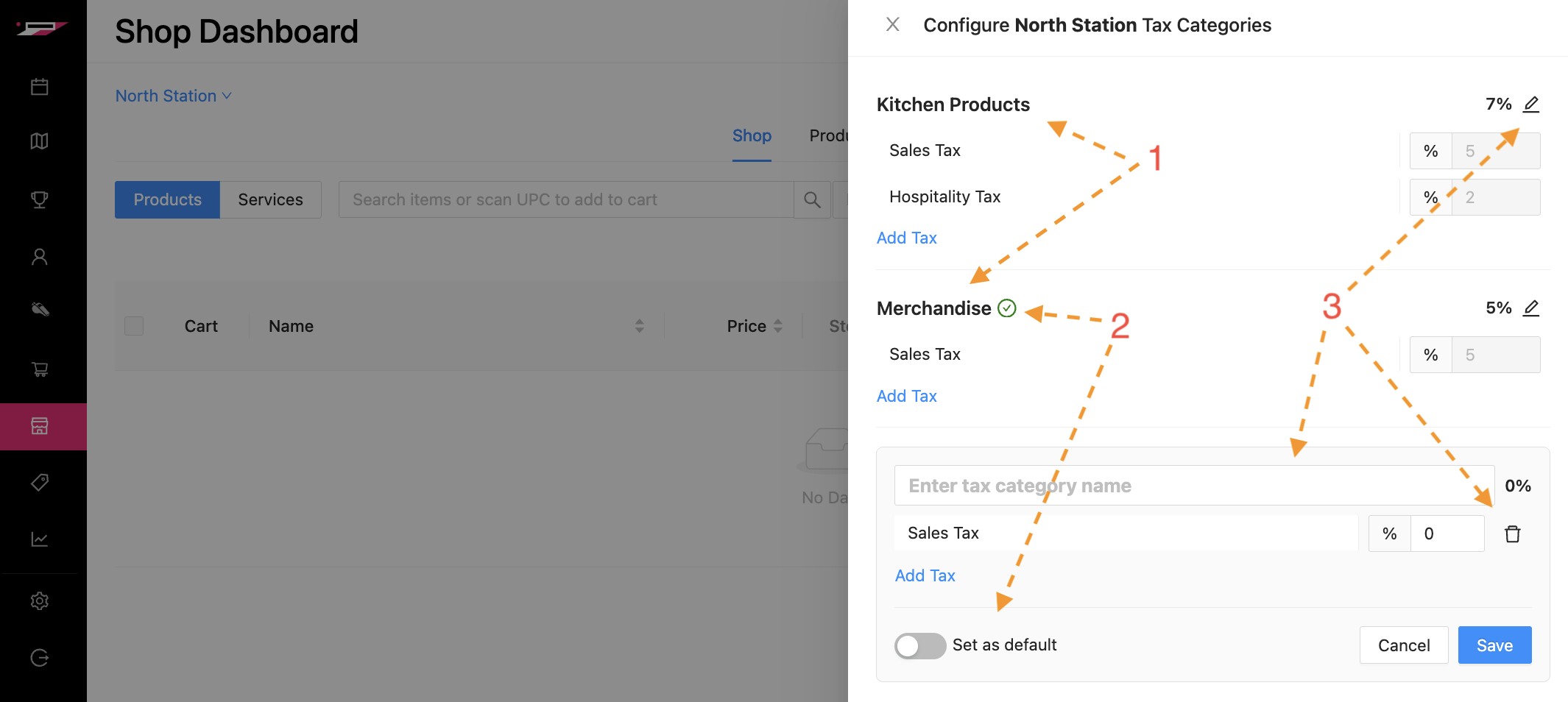Screen dimensions: 1568x702
Task: Delete the new Sales Tax row
Action: pos(1512,534)
